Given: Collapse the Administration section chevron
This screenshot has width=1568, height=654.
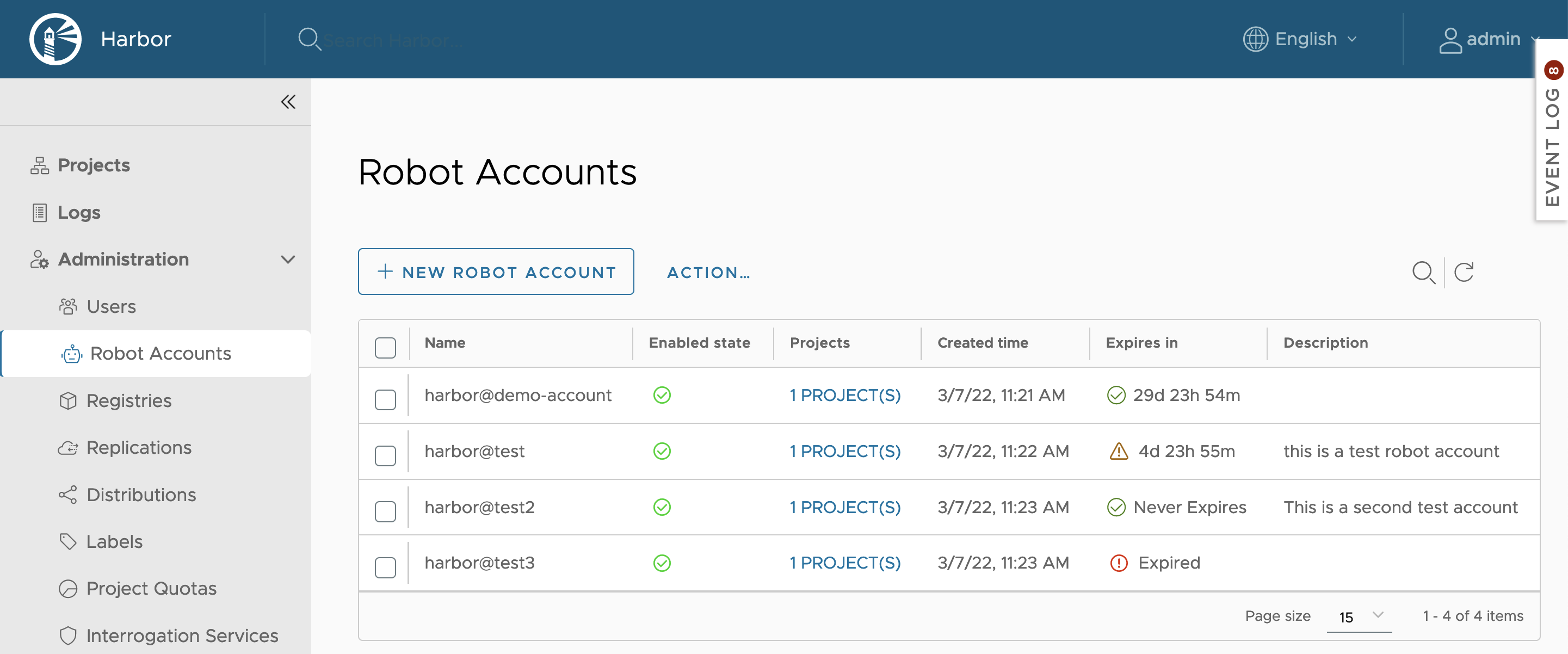Looking at the screenshot, I should coord(288,260).
